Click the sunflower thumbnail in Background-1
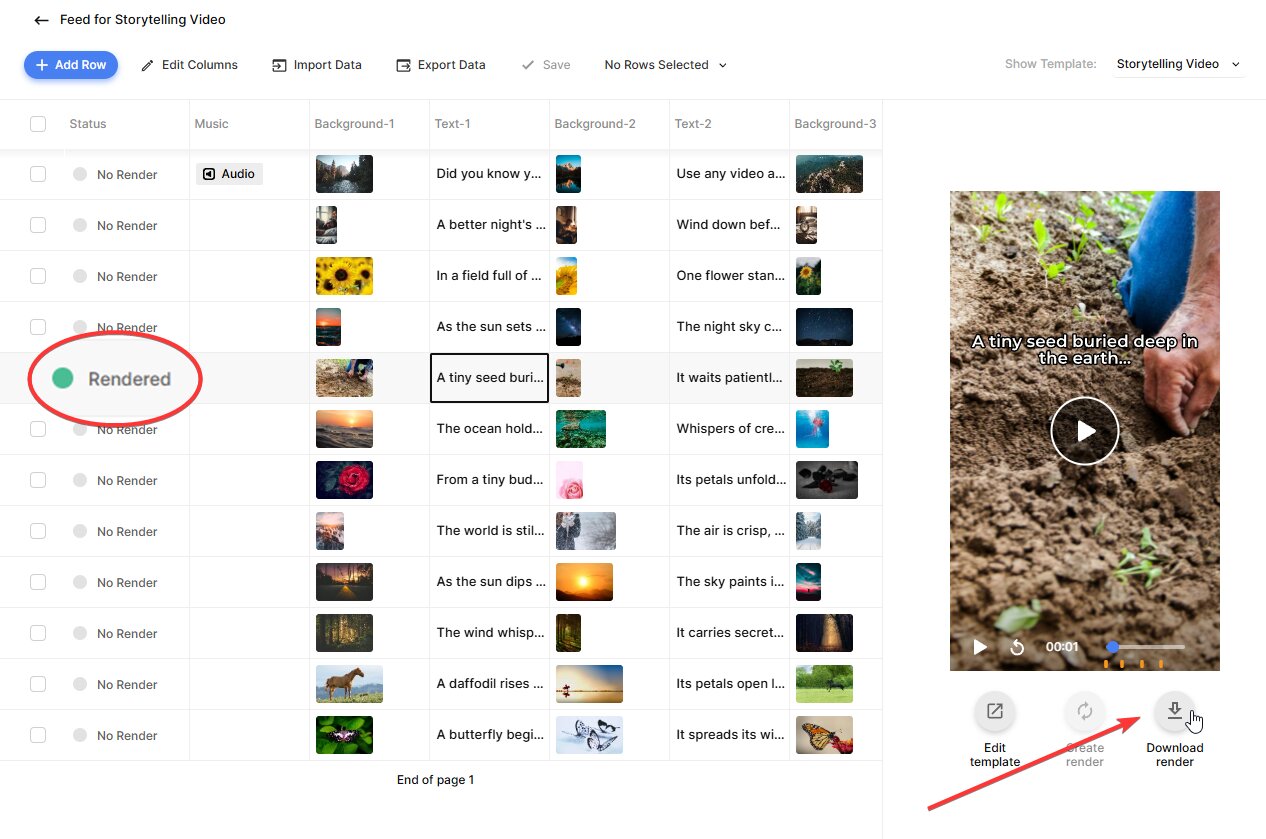Image resolution: width=1266 pixels, height=839 pixels. pos(344,276)
